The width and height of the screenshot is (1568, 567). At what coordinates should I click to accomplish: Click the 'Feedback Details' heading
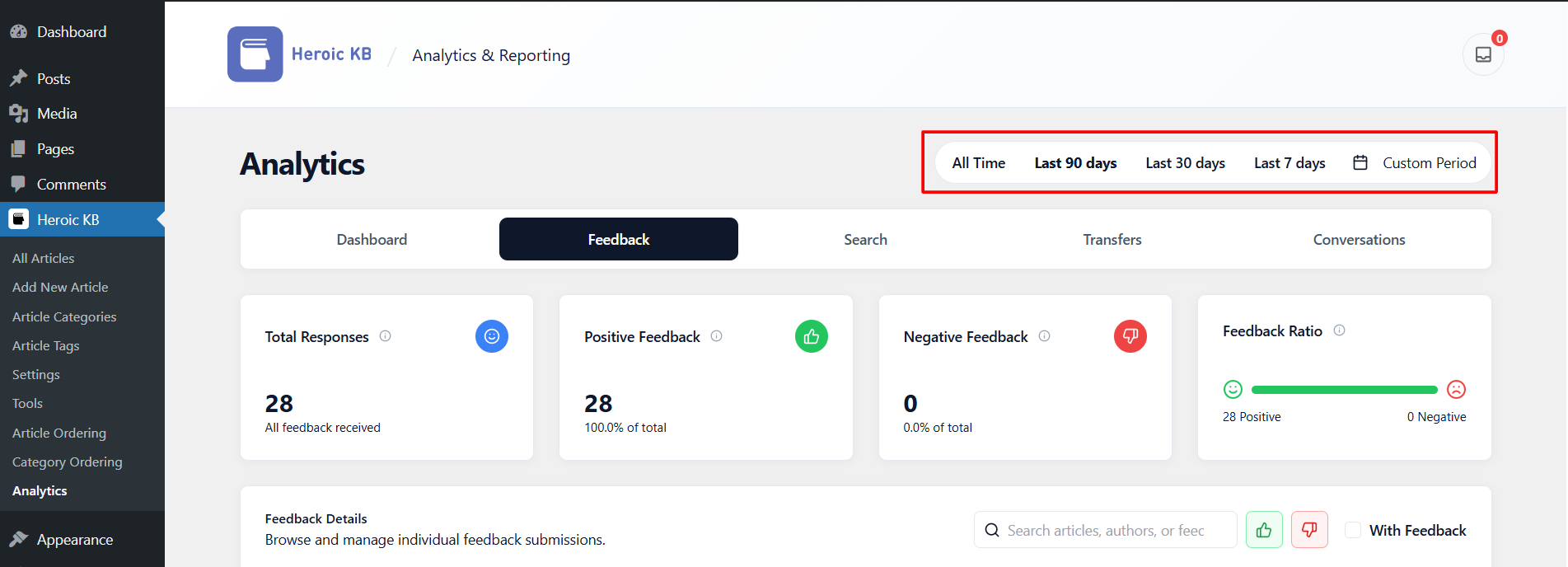[x=316, y=518]
